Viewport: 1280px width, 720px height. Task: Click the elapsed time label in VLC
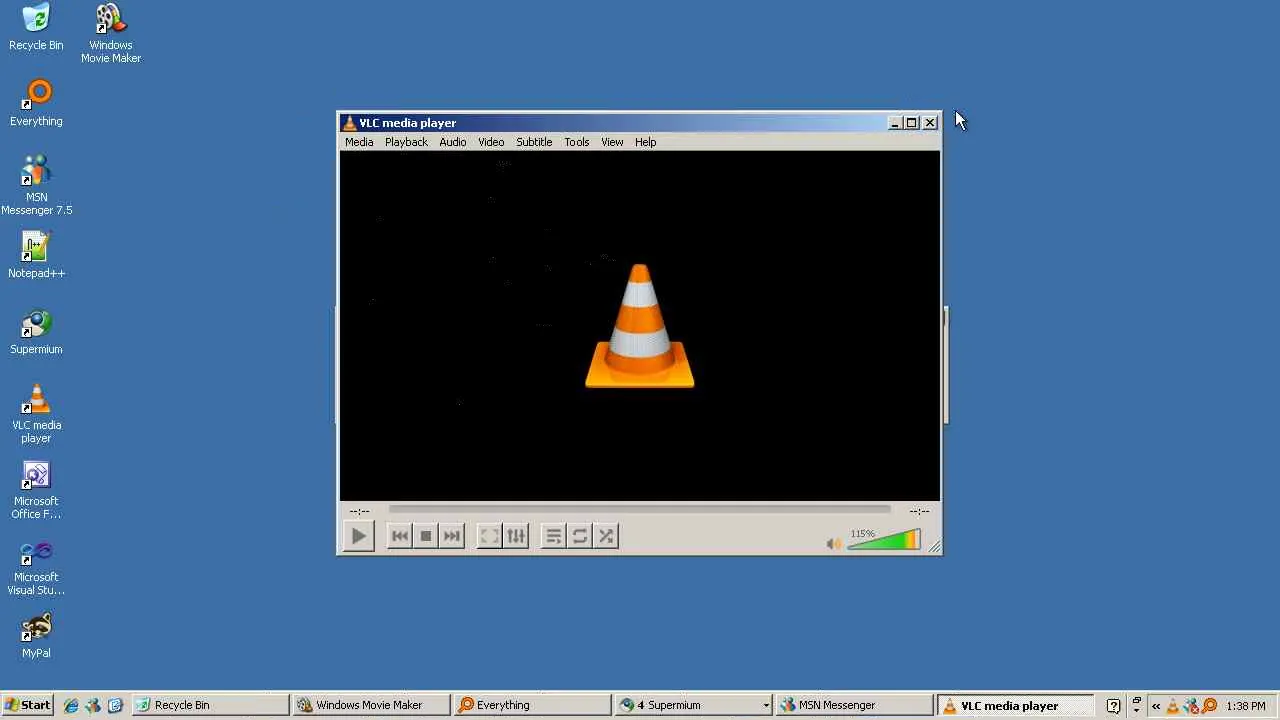[x=360, y=511]
